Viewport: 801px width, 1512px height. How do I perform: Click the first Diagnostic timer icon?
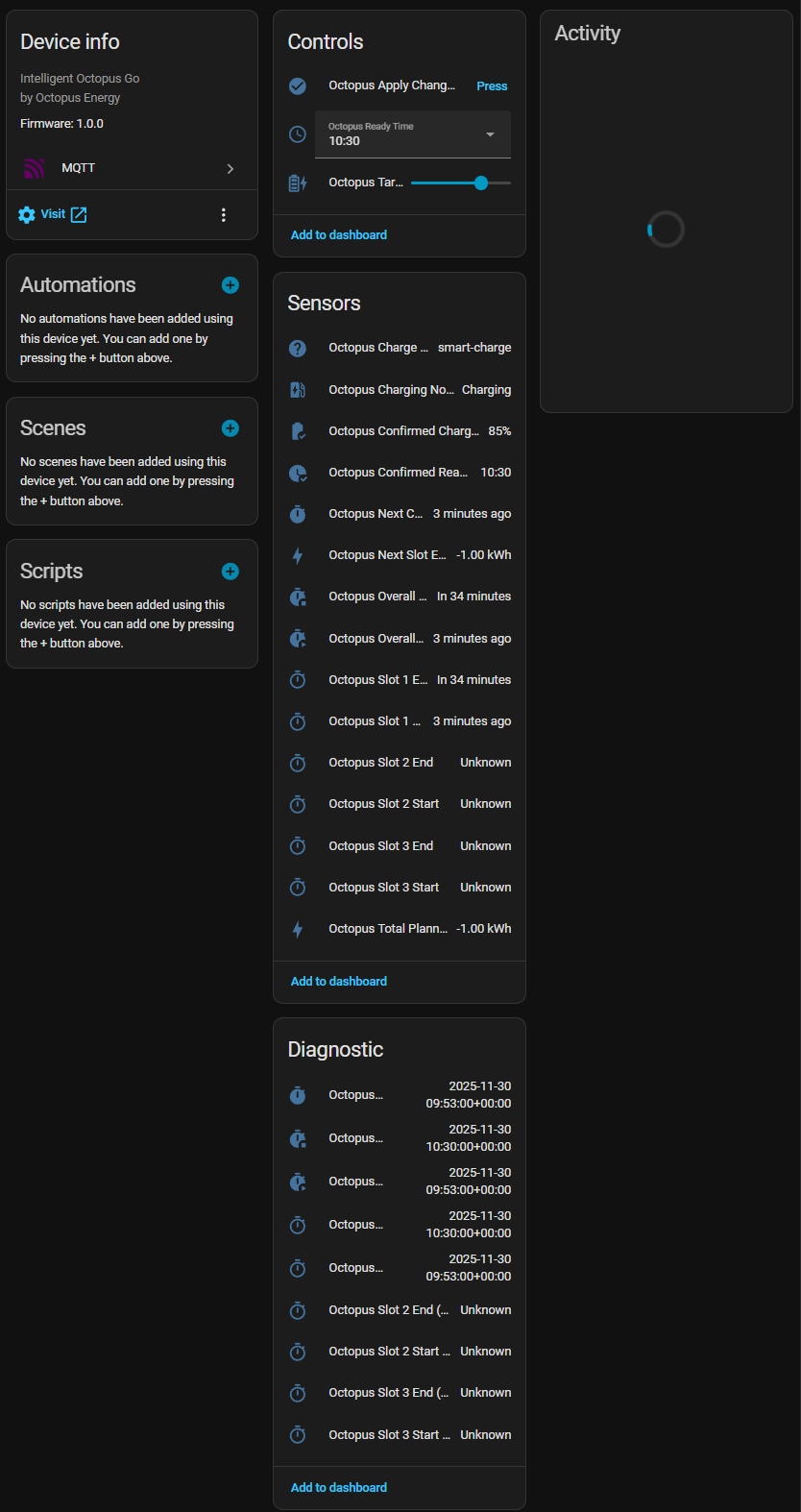click(x=298, y=1095)
